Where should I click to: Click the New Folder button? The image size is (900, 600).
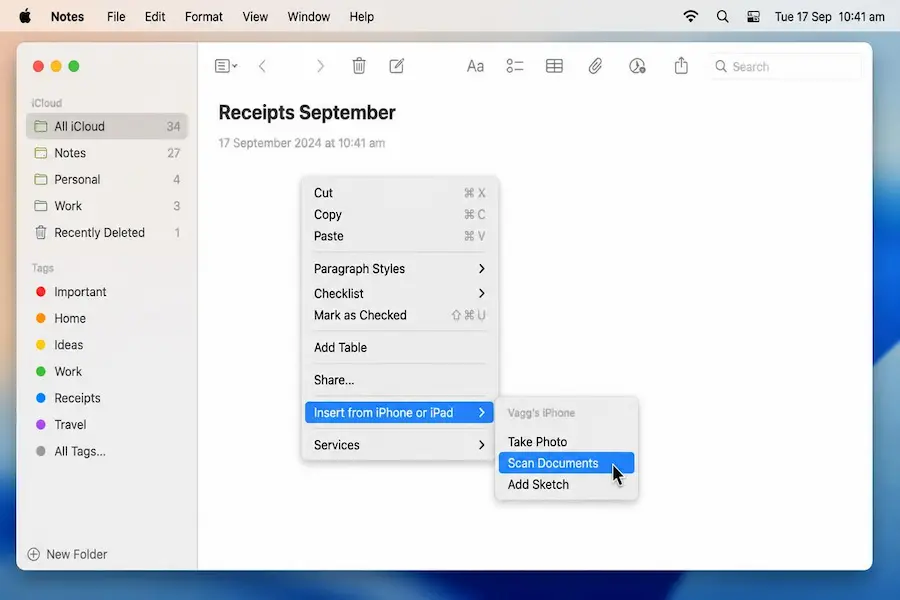[x=68, y=554]
